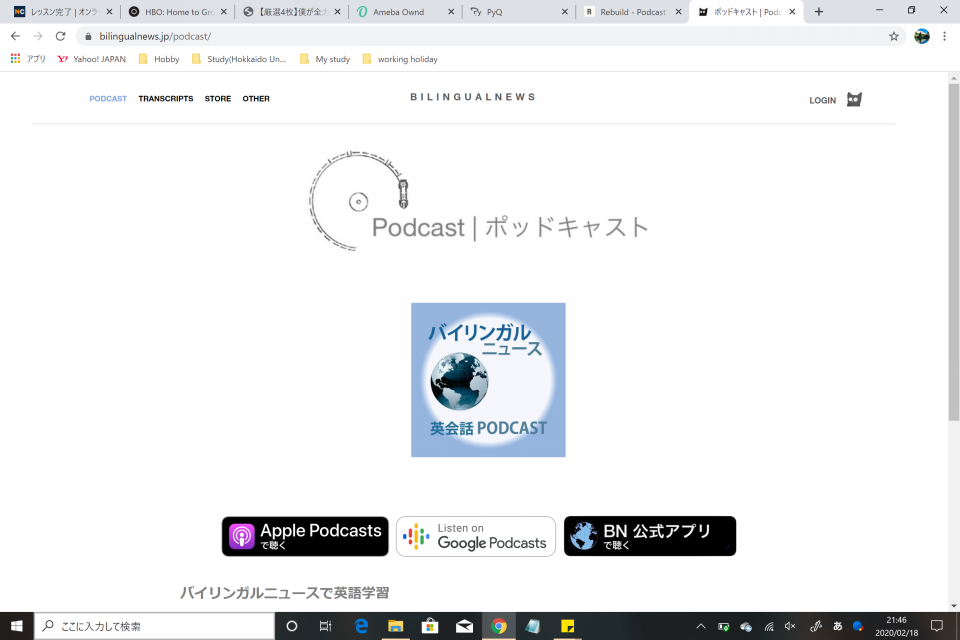The width and height of the screenshot is (960, 640).
Task: Close the Rebuild - Podcast tab
Action: [x=678, y=12]
